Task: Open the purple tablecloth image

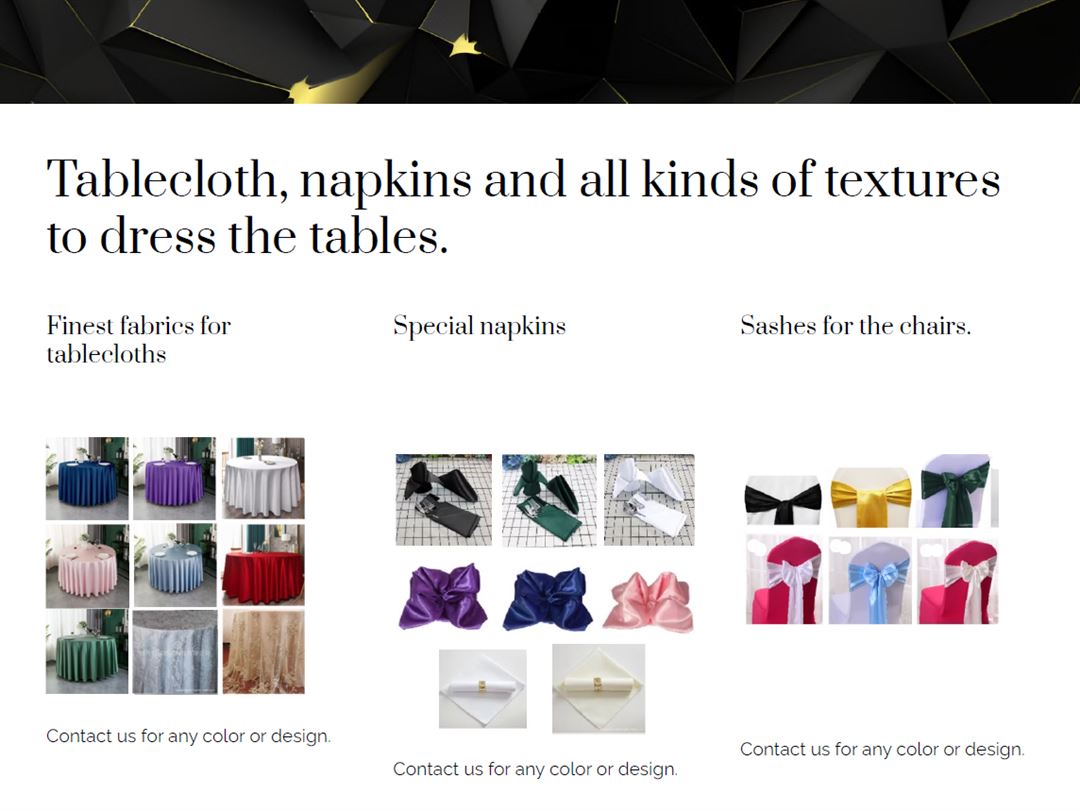Action: coord(174,478)
